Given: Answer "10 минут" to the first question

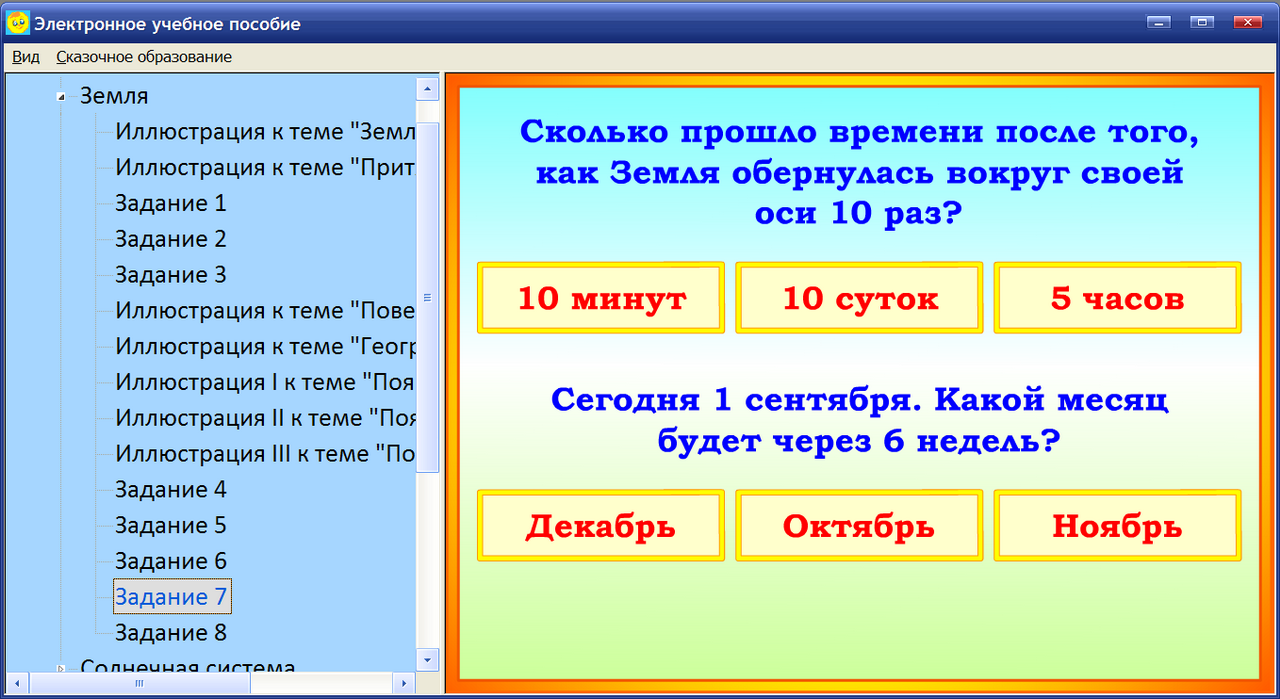Looking at the screenshot, I should [600, 297].
